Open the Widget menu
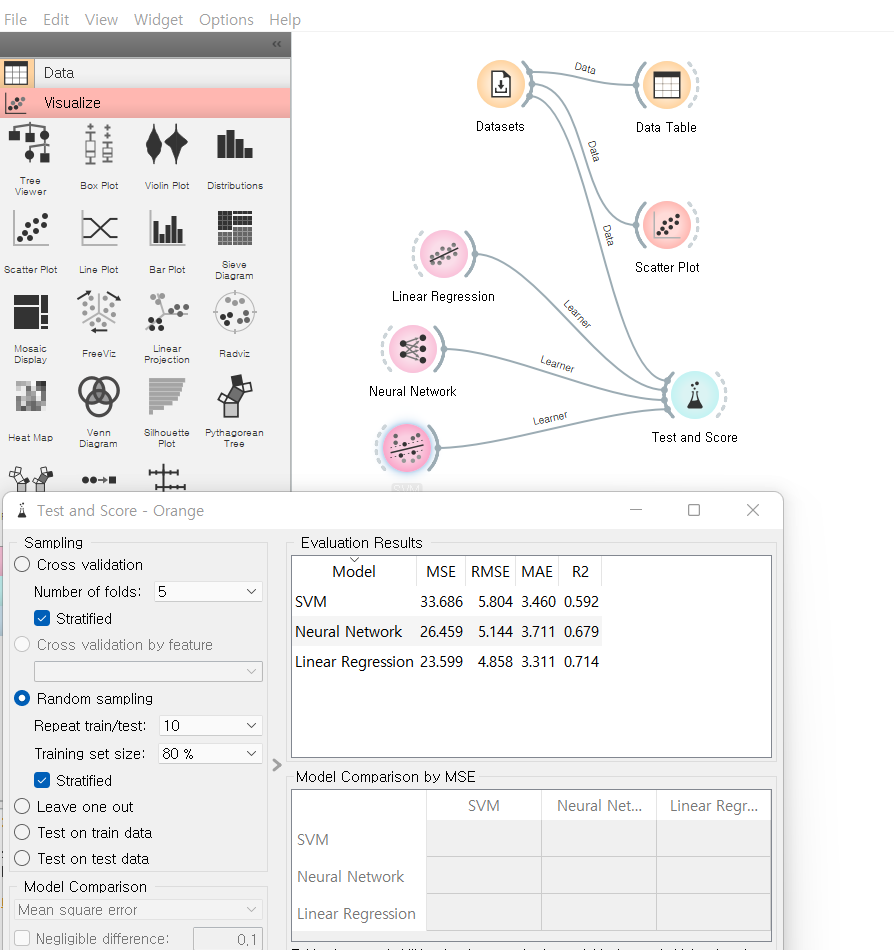Viewport: 894px width, 950px height. pos(158,20)
